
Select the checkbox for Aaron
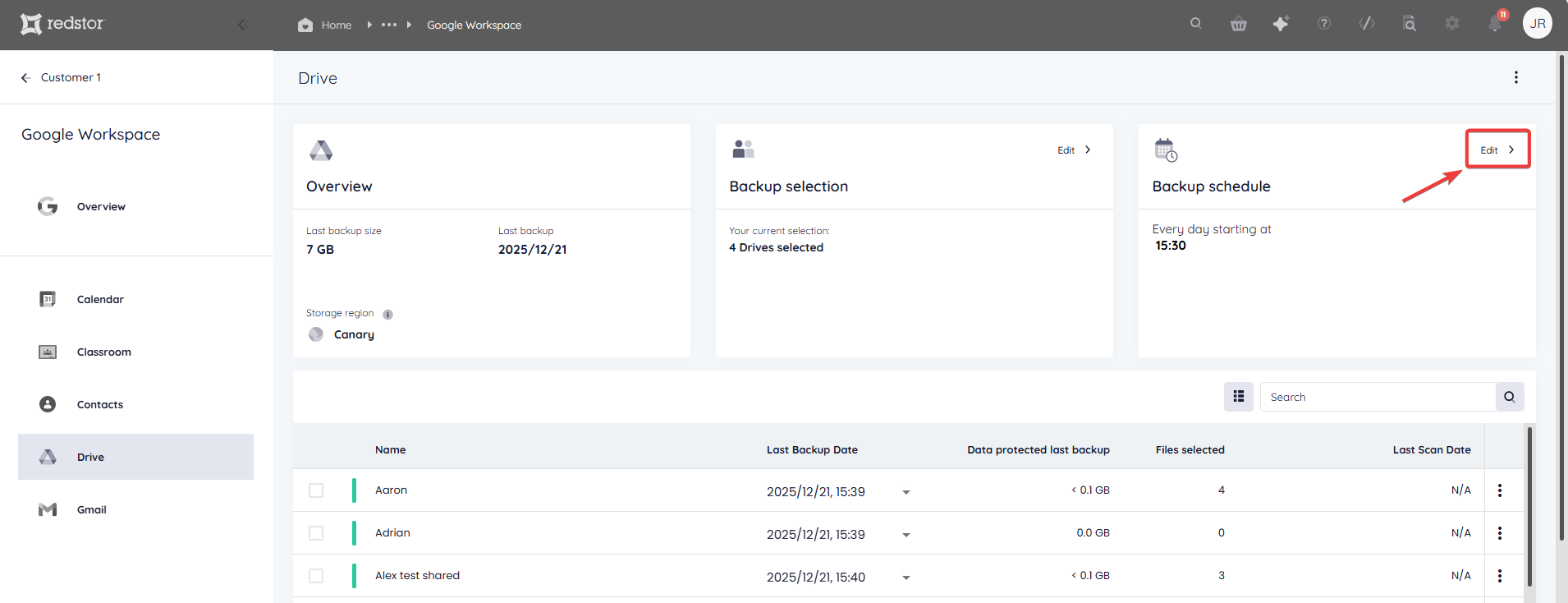tap(316, 490)
